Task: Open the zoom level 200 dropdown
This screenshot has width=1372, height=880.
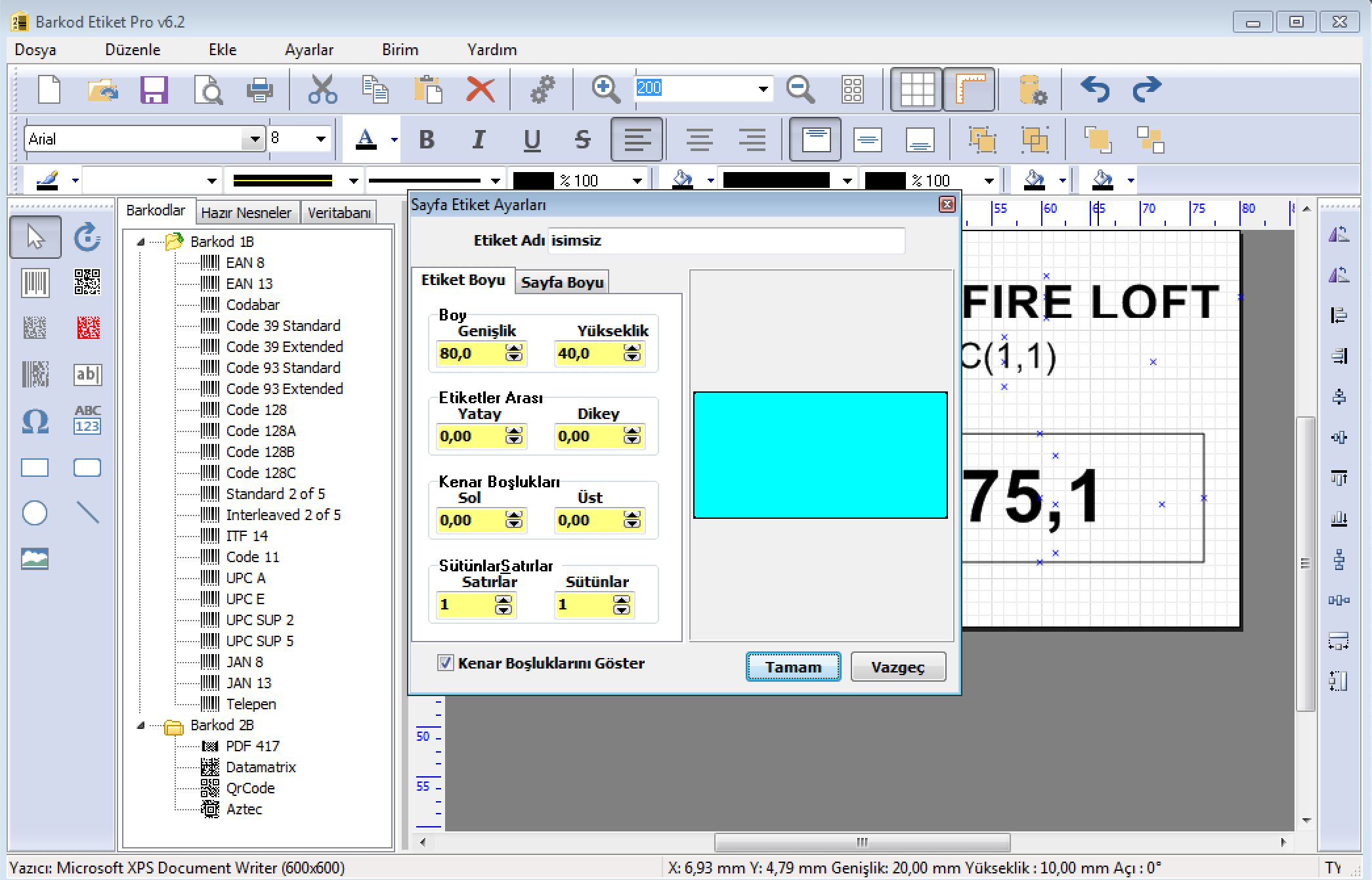Action: pyautogui.click(x=763, y=89)
